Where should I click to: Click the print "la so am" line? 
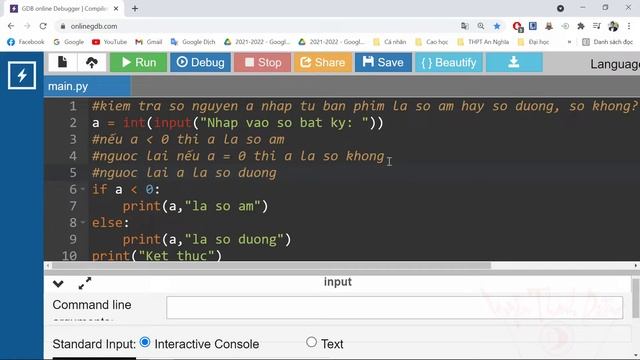pos(196,206)
